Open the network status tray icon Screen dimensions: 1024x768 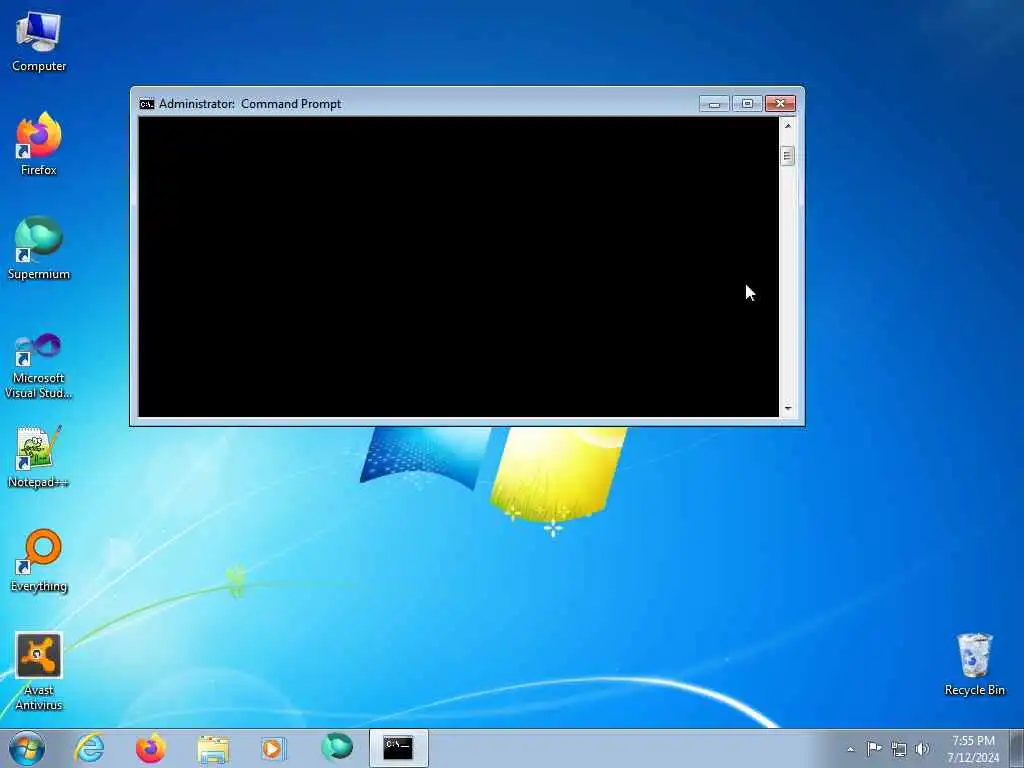tap(899, 749)
